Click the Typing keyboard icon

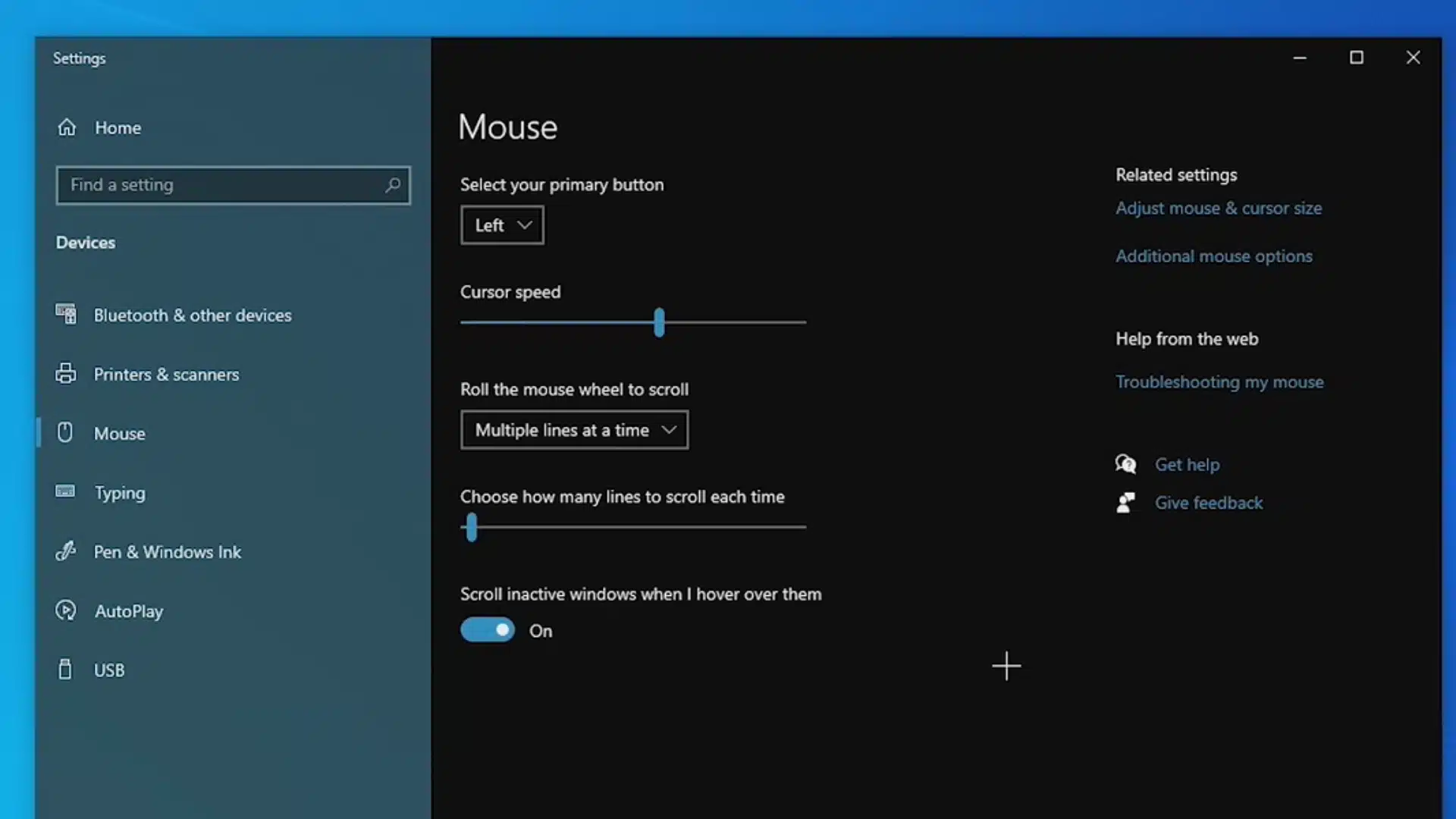pyautogui.click(x=65, y=491)
